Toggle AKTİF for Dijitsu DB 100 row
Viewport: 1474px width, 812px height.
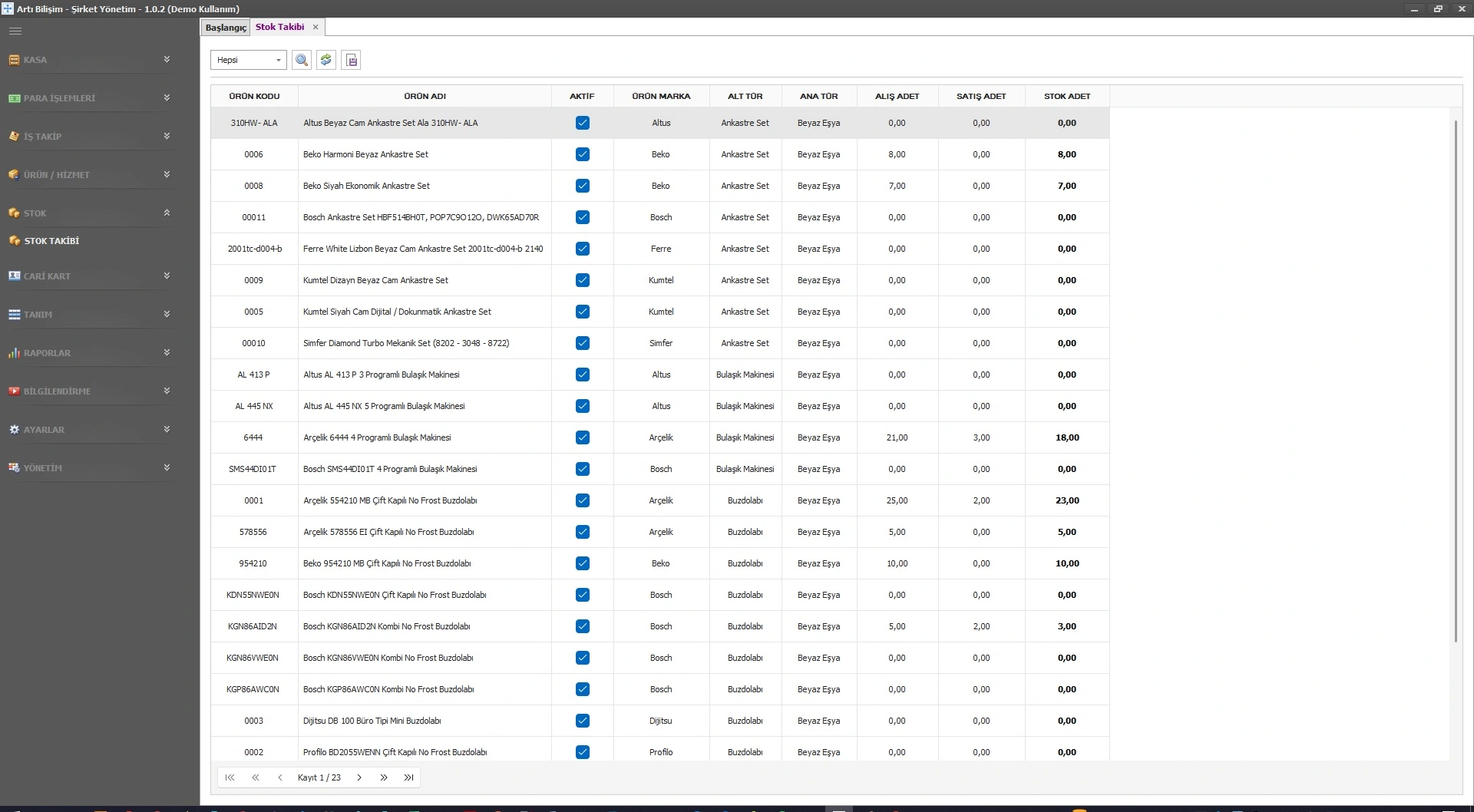pos(583,721)
